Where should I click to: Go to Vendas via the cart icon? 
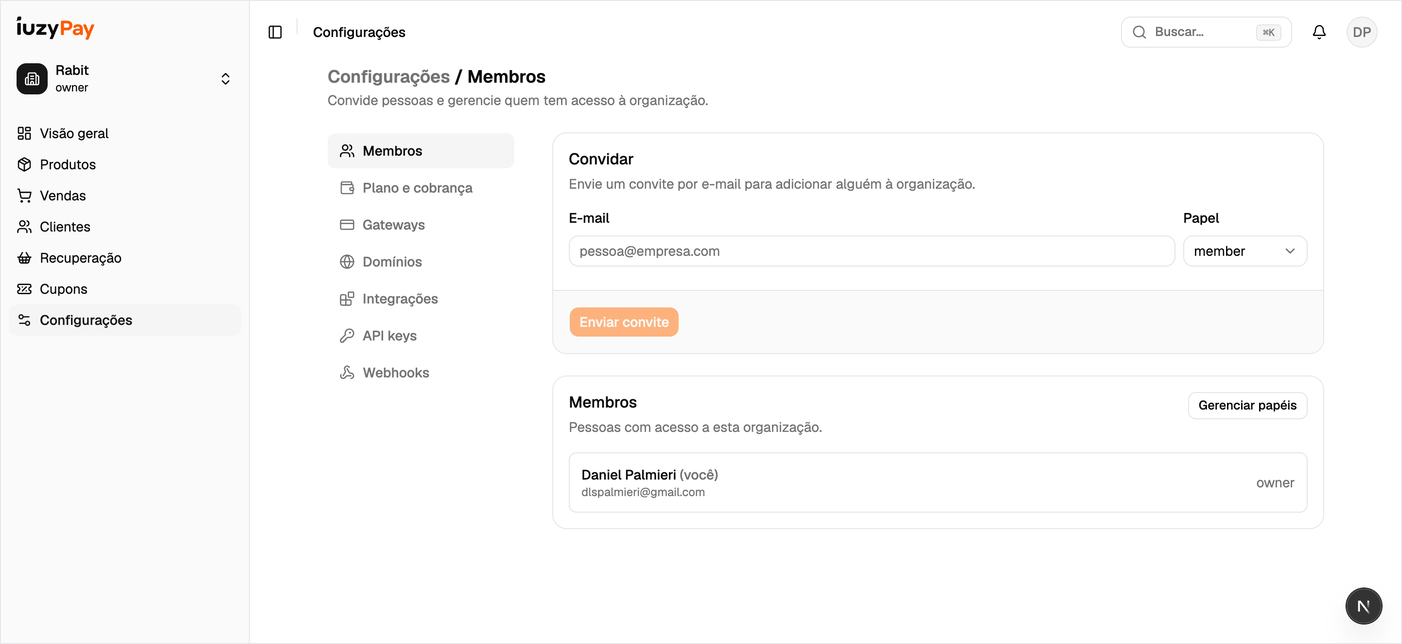click(24, 195)
